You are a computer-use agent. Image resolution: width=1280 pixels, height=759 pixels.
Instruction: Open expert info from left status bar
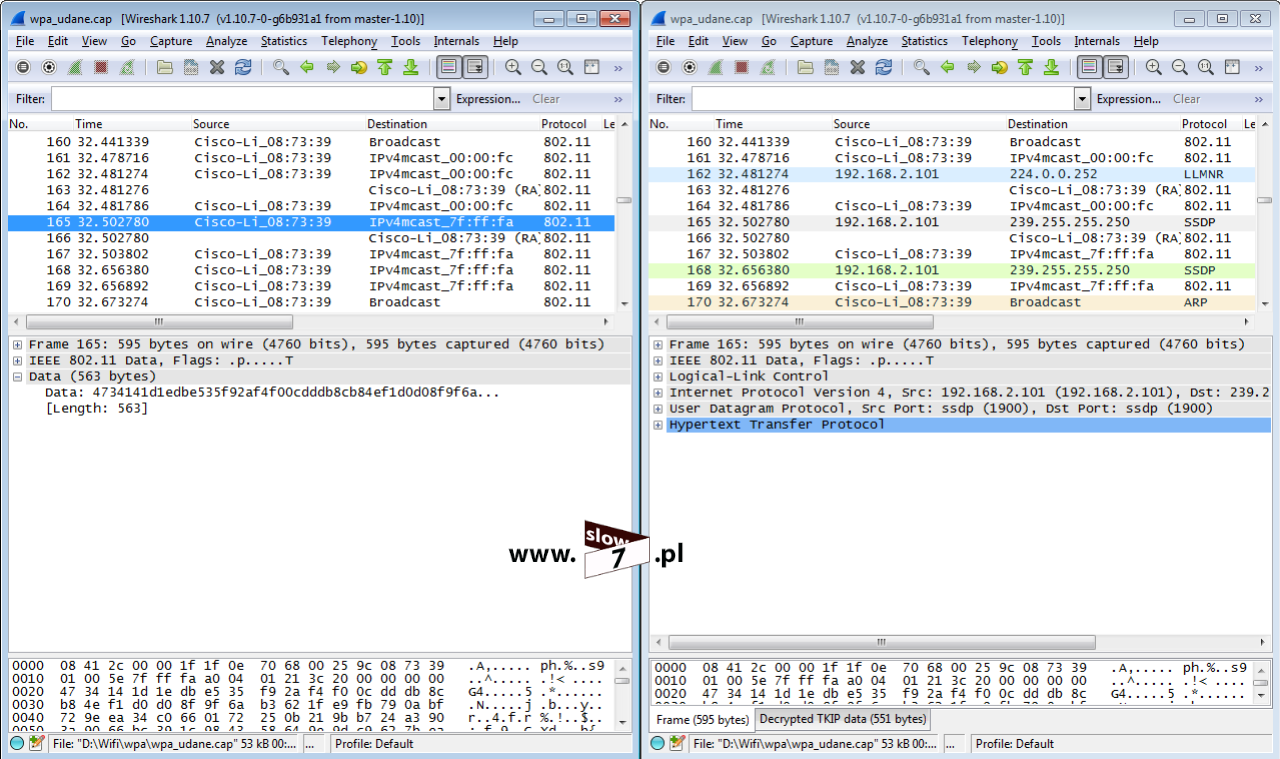pos(17,743)
